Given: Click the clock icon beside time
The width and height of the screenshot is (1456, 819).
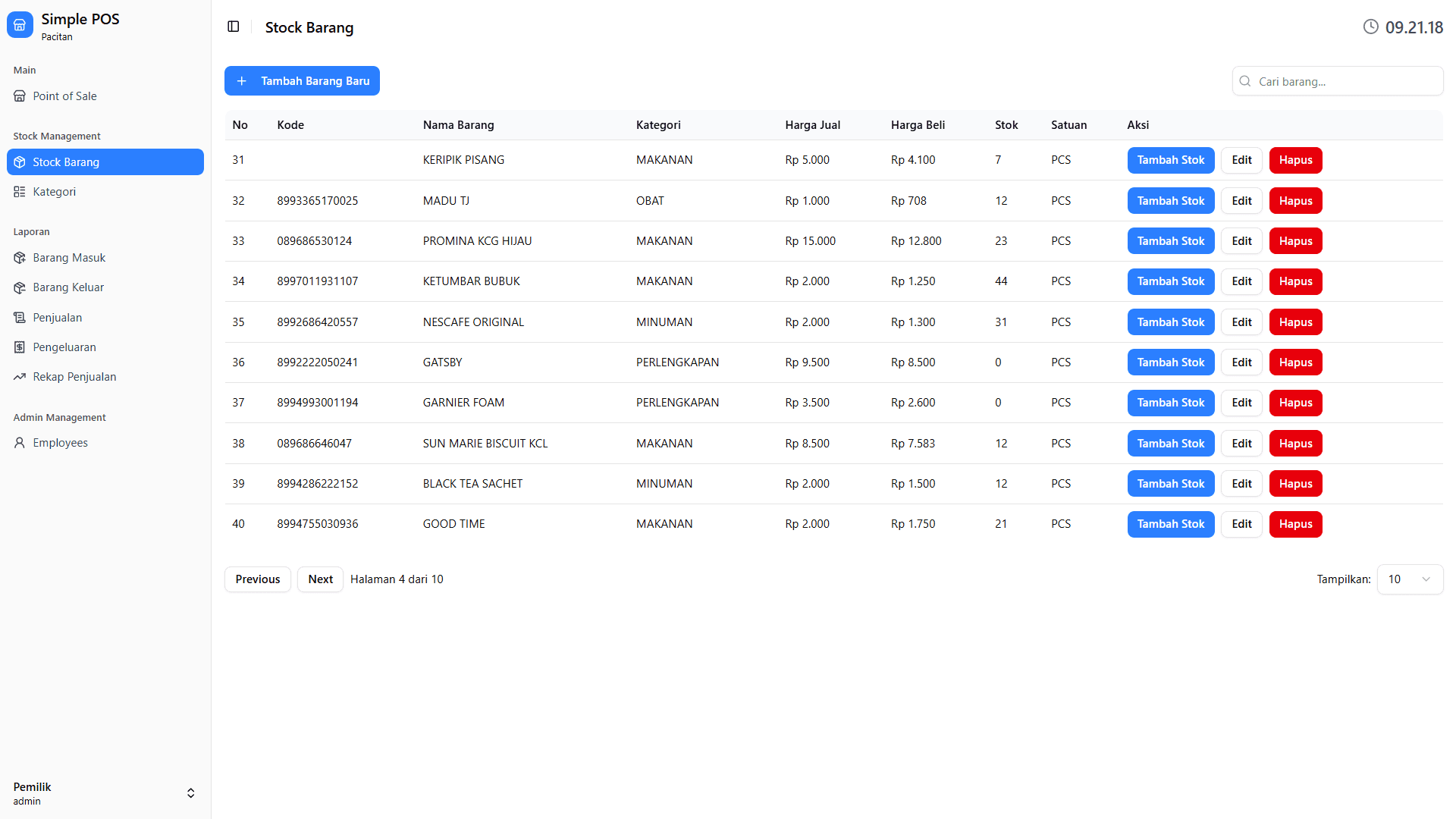Looking at the screenshot, I should (x=1370, y=27).
